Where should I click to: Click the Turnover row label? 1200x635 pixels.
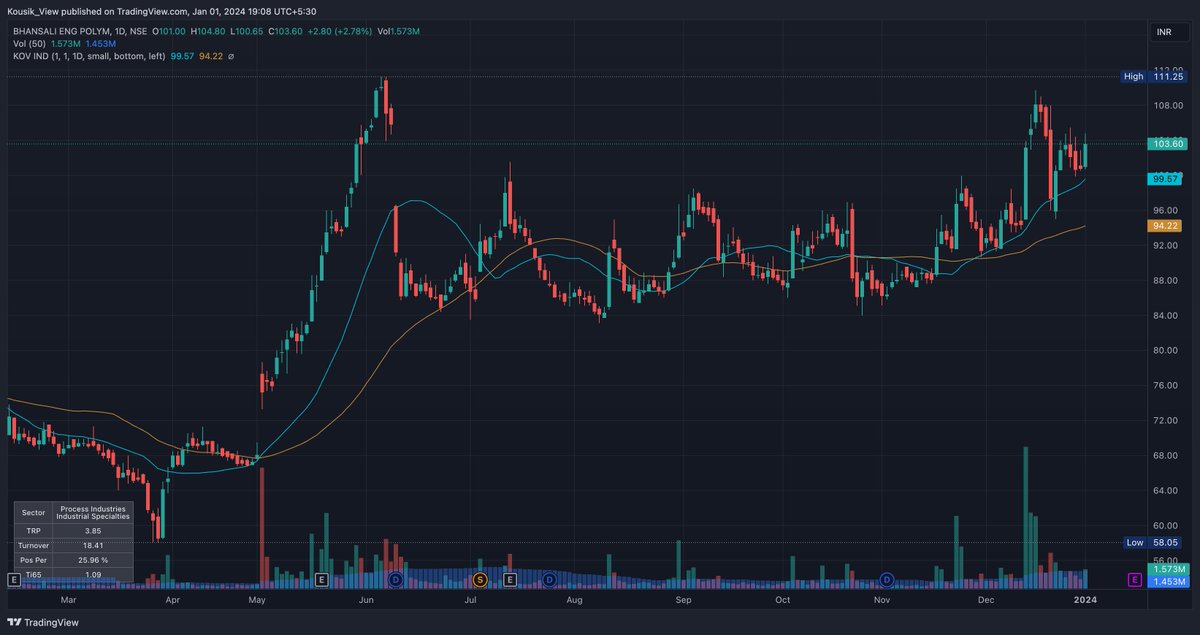[33, 545]
